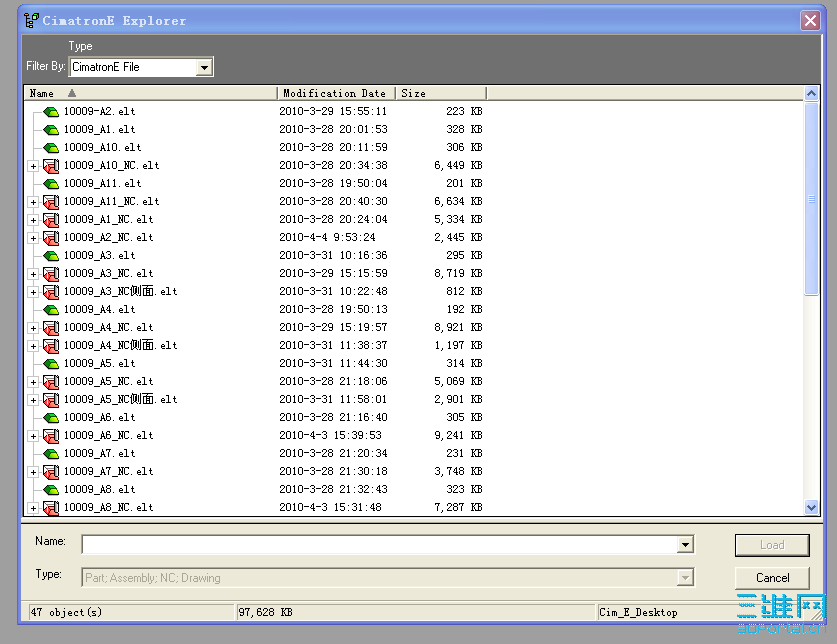Select the file name 10009_A7.elt

click(x=99, y=454)
